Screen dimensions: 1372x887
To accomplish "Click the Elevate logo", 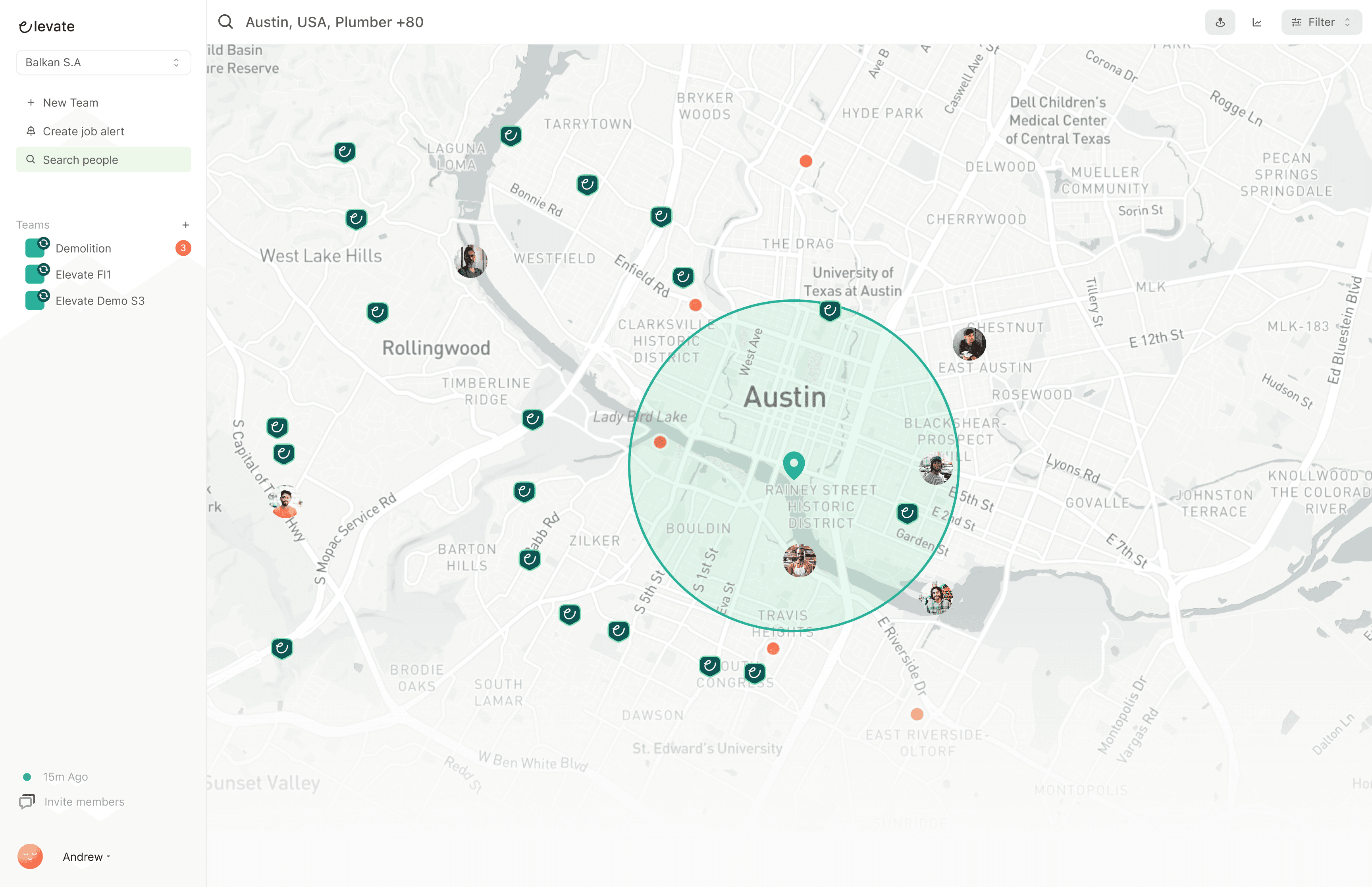I will click(x=46, y=27).
